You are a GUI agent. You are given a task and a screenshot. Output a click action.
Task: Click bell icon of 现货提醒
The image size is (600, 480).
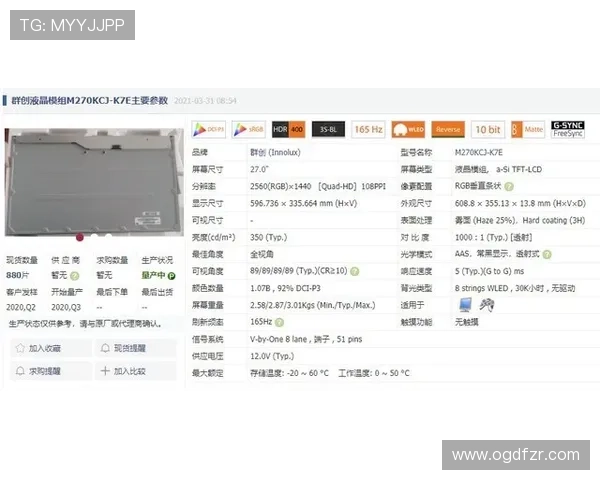105,348
